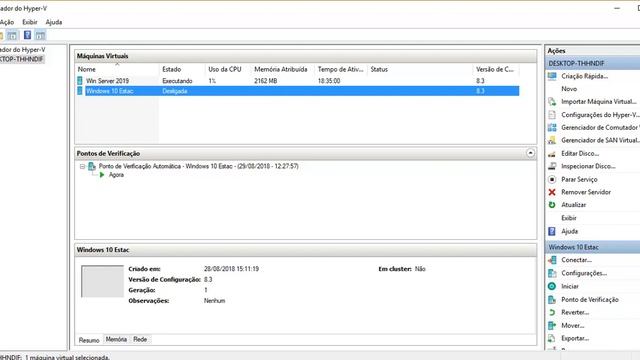Click the DESKTOP-THHNDIF header in Ações
The height and width of the screenshot is (360, 640).
592,63
